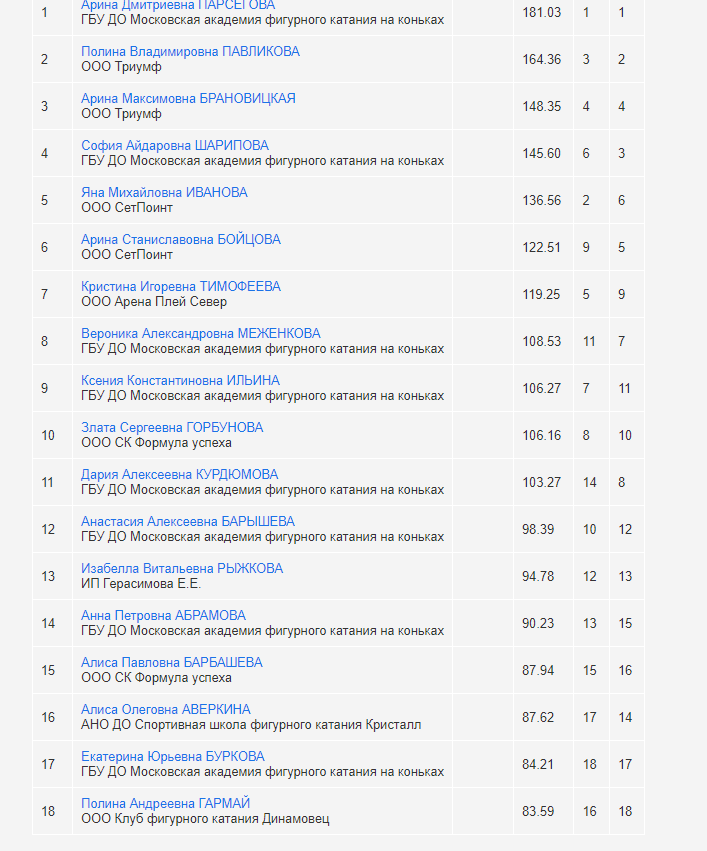The height and width of the screenshot is (851, 707).
Task: Click place number 10 in ГОРБУНОВА row
Action: pyautogui.click(x=48, y=435)
